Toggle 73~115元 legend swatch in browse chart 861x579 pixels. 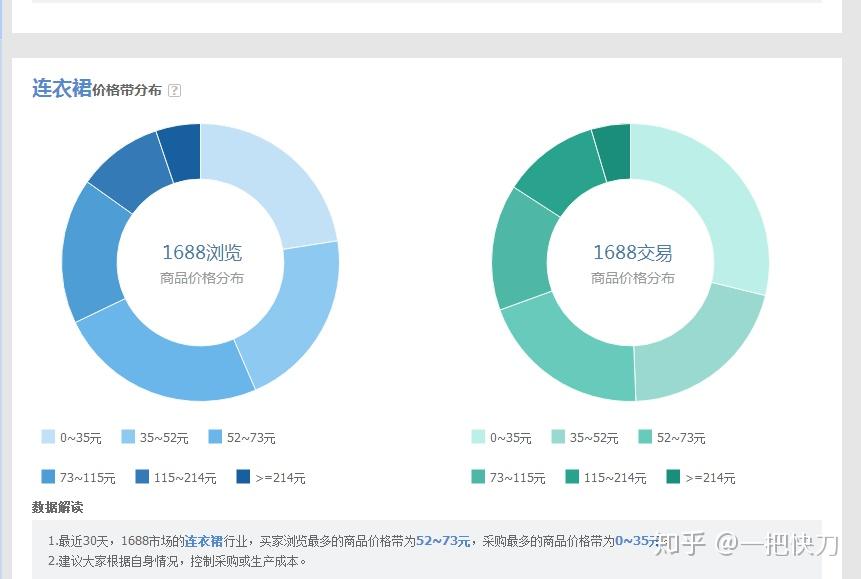click(48, 476)
